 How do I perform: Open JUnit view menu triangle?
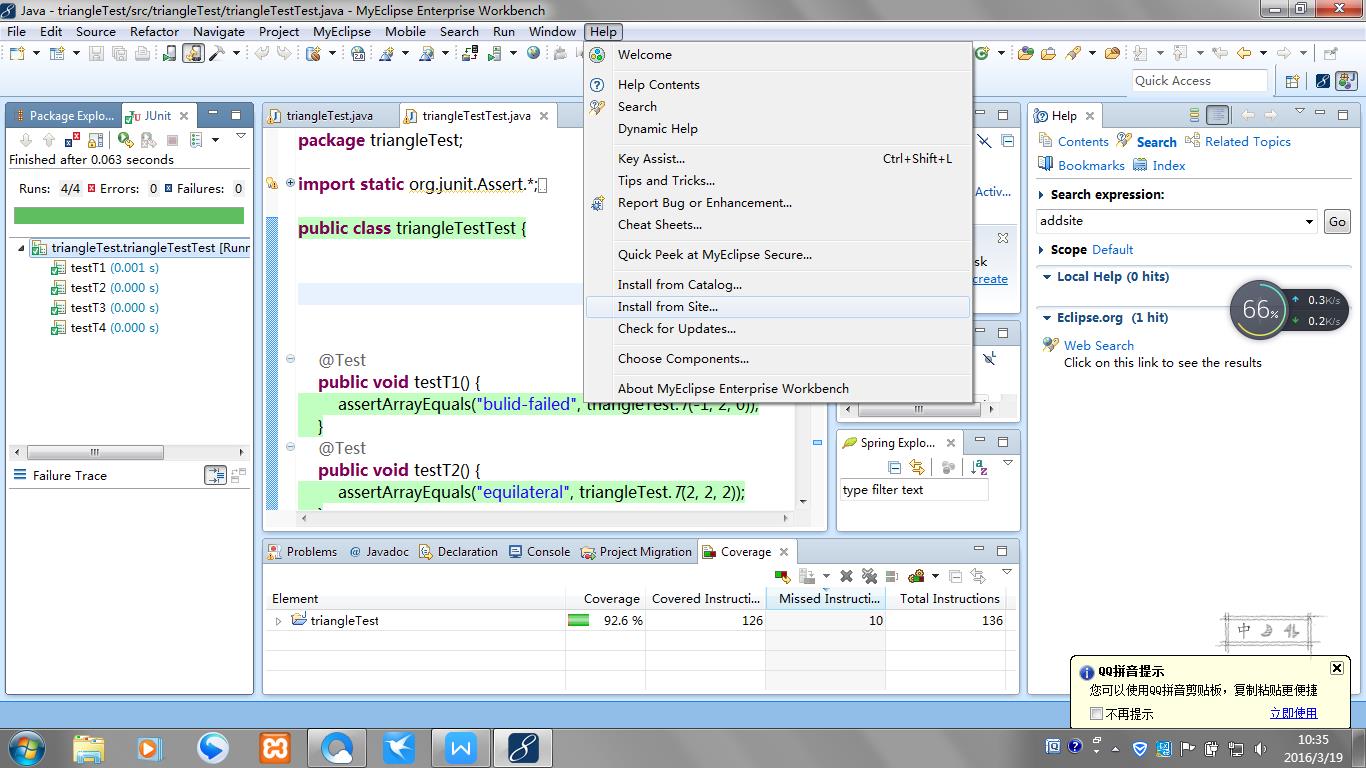click(x=241, y=136)
